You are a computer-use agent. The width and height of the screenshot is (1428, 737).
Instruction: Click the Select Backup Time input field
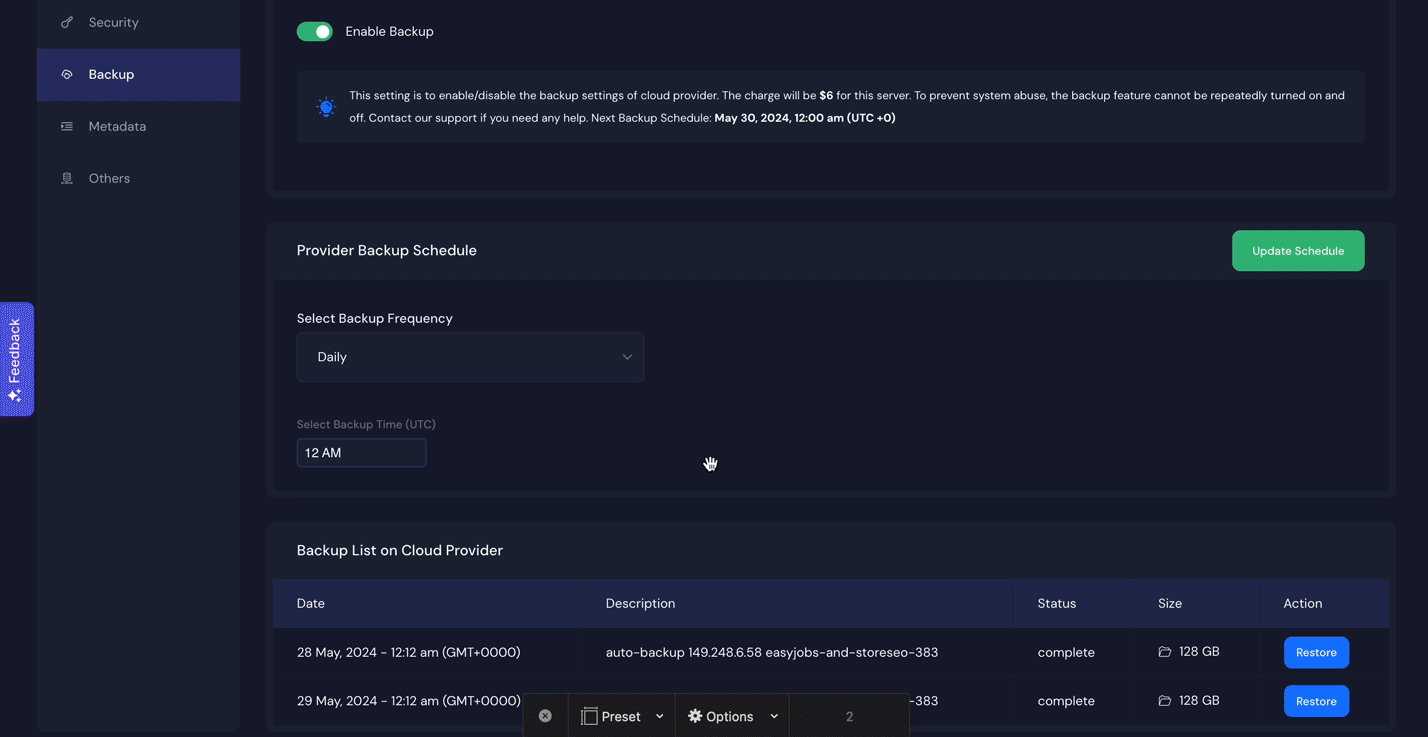click(x=361, y=453)
